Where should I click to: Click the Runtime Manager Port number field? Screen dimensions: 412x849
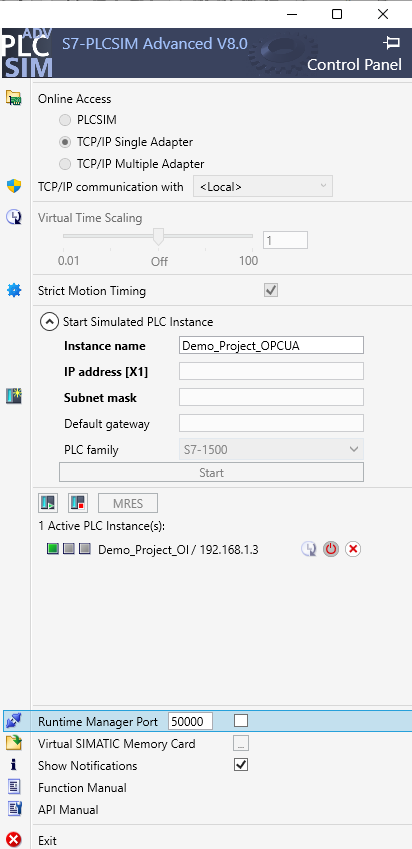tap(191, 721)
